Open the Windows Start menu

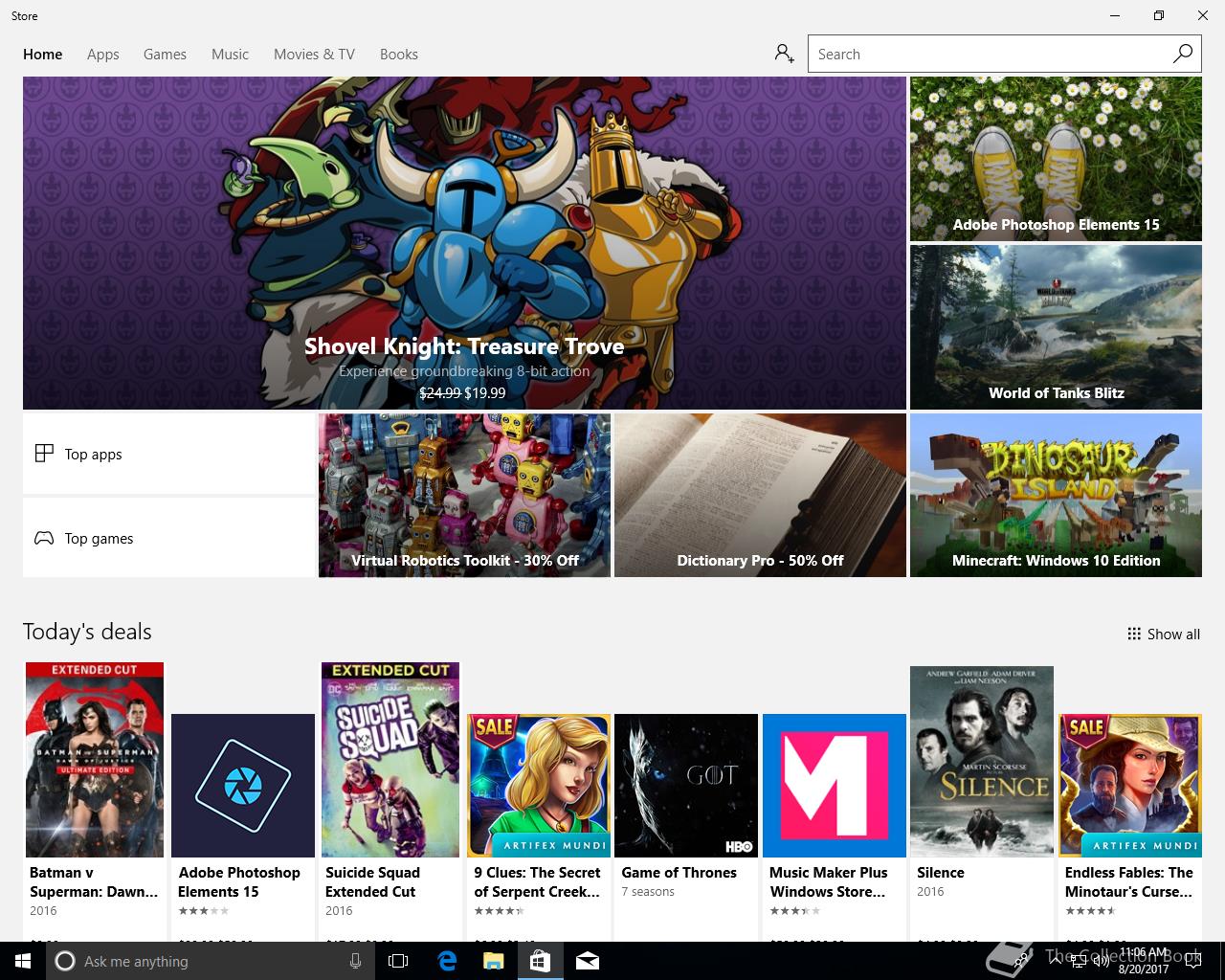[x=21, y=961]
